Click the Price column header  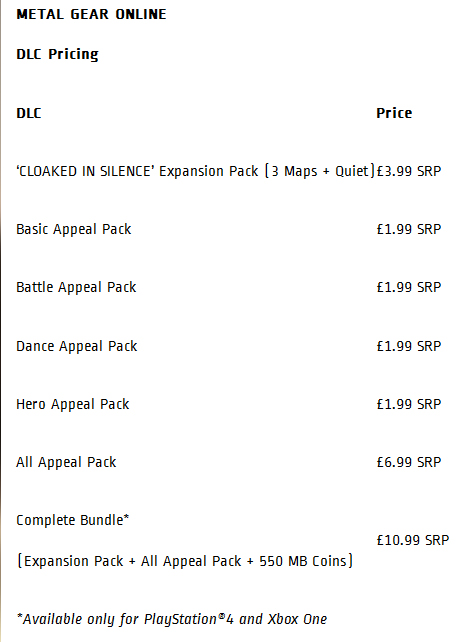pyautogui.click(x=394, y=113)
